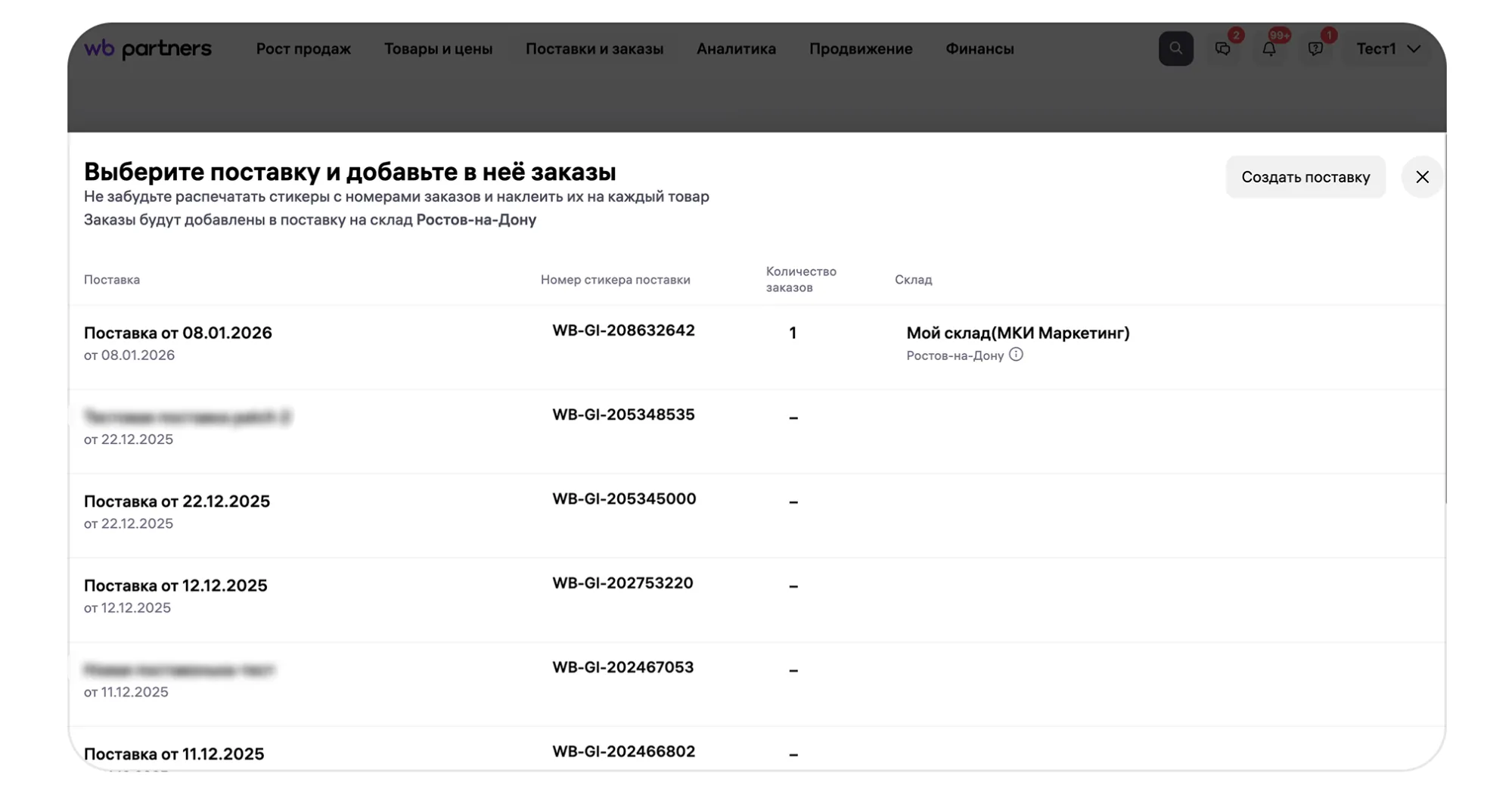The width and height of the screenshot is (1512, 795).
Task: Select the supply Поставка от 08.01.2026
Action: 178,334
